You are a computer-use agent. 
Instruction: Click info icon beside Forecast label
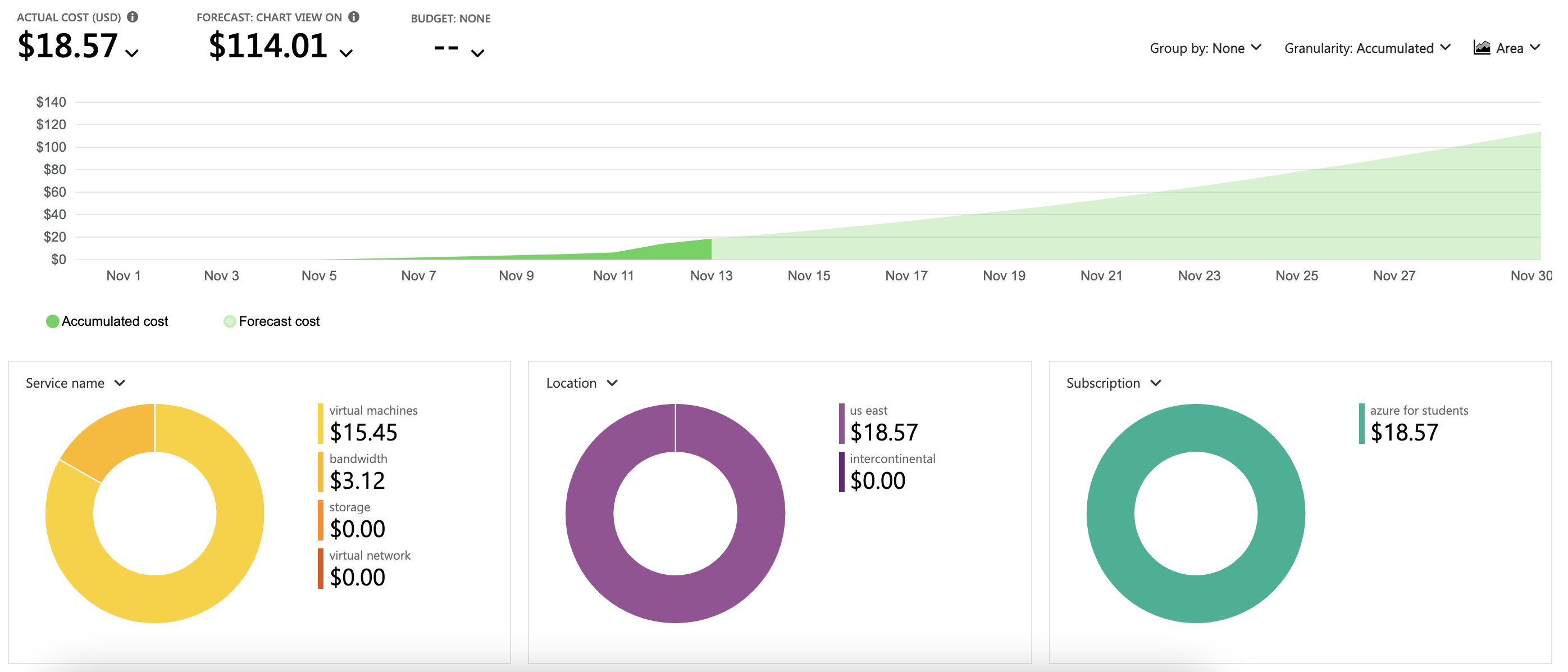pyautogui.click(x=354, y=17)
